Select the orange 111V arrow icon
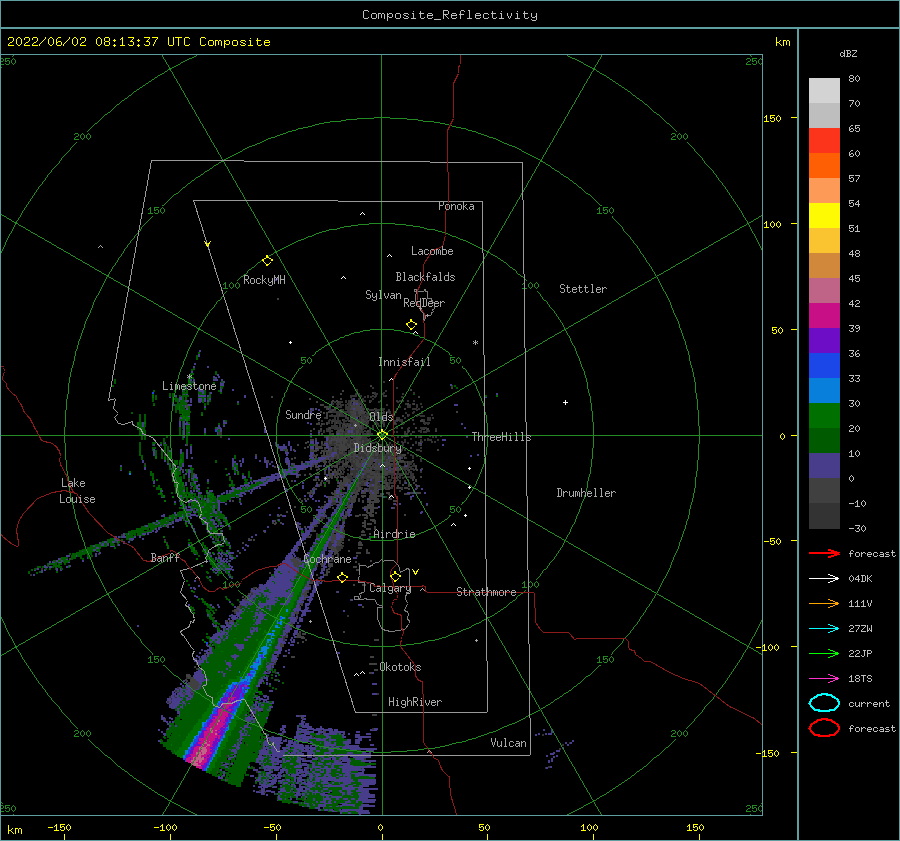The height and width of the screenshot is (841, 900). (x=824, y=603)
